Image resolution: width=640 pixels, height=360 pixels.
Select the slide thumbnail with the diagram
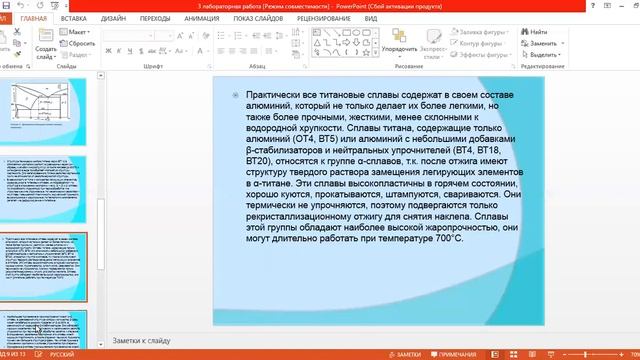pyautogui.click(x=43, y=112)
